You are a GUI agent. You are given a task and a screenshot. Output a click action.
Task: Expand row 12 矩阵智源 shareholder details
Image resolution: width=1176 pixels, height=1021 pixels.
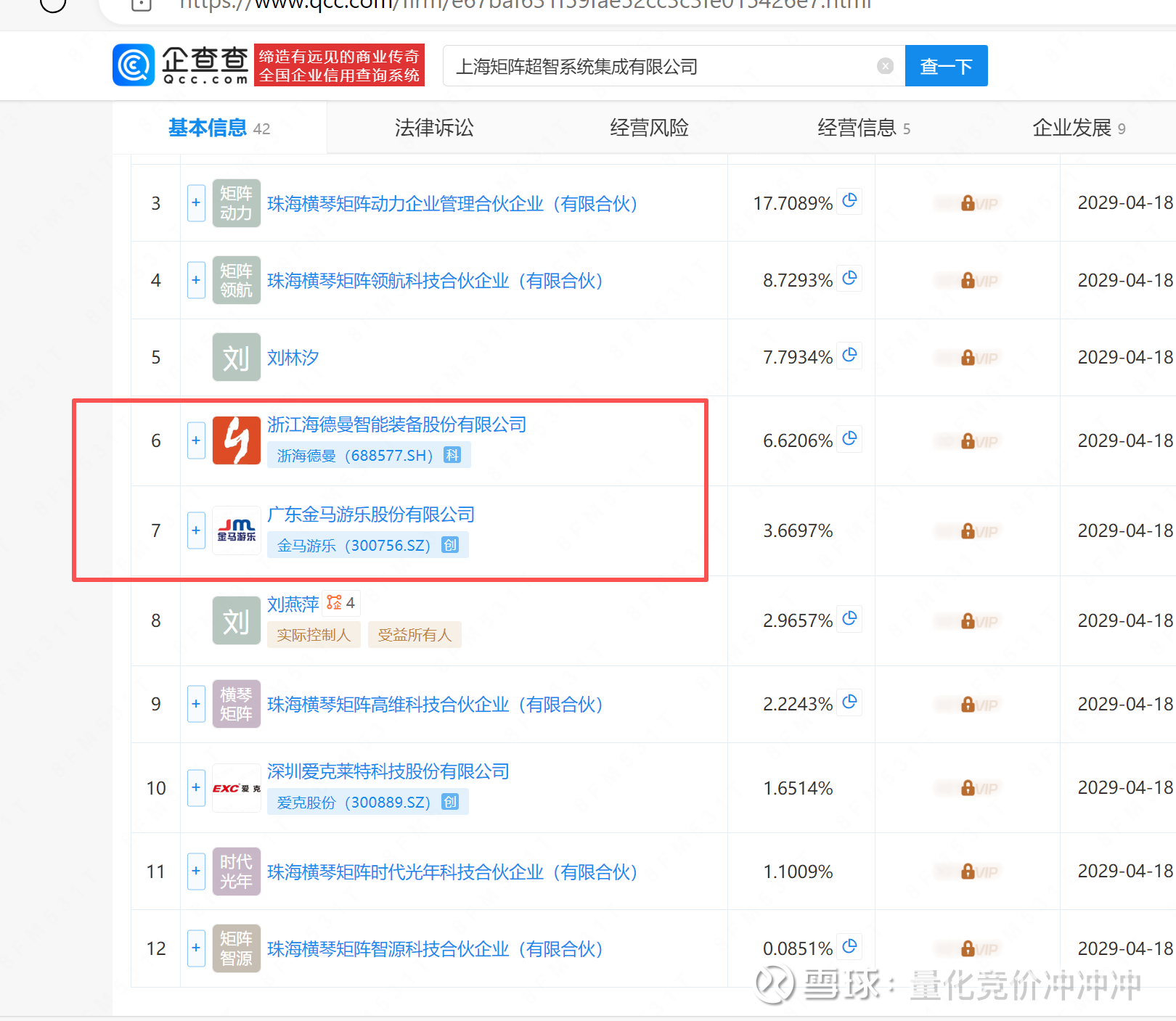(196, 948)
